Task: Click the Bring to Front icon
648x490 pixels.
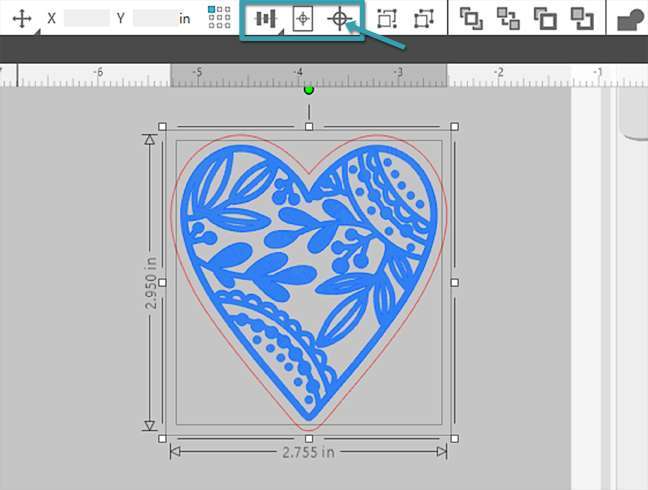Action: click(x=472, y=19)
